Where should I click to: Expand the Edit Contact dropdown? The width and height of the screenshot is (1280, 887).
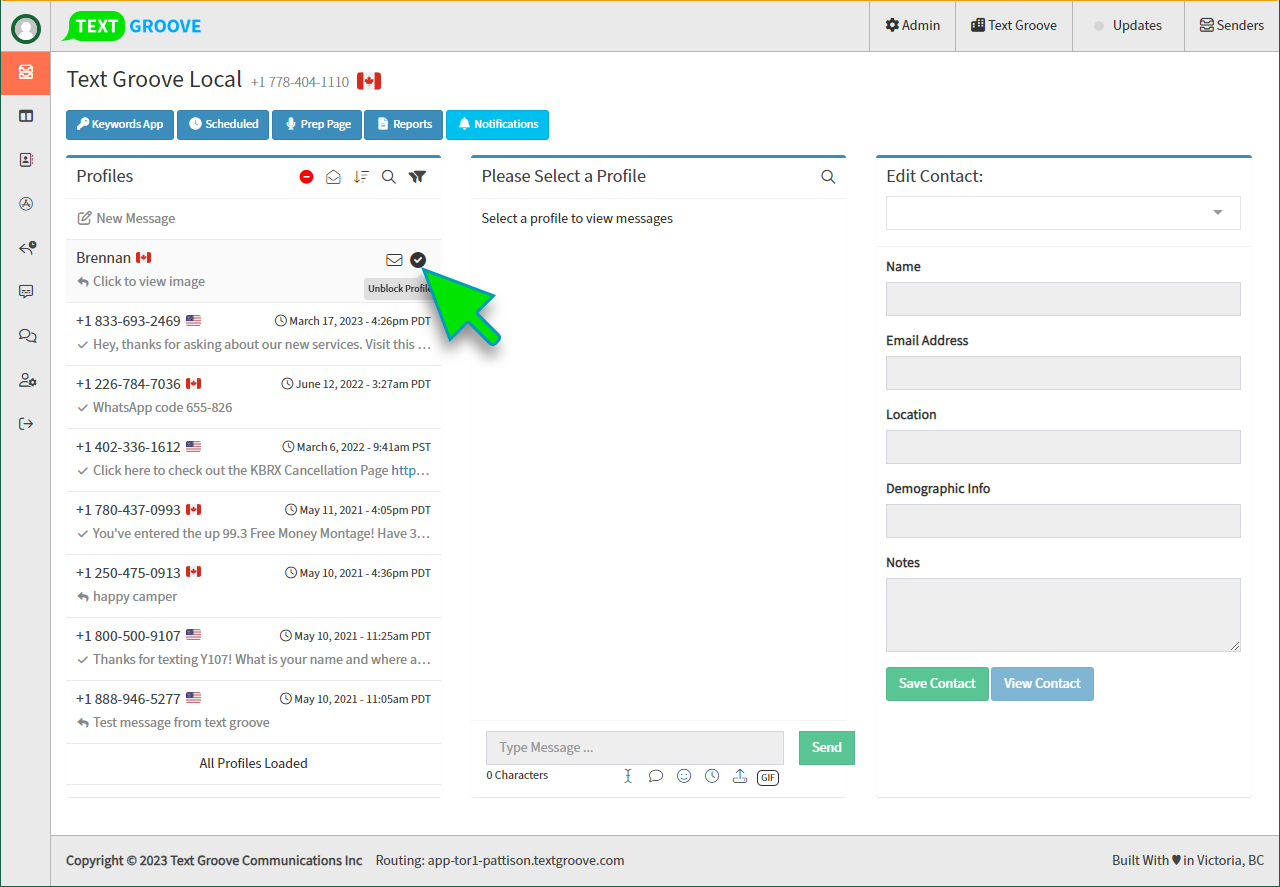(x=1063, y=213)
